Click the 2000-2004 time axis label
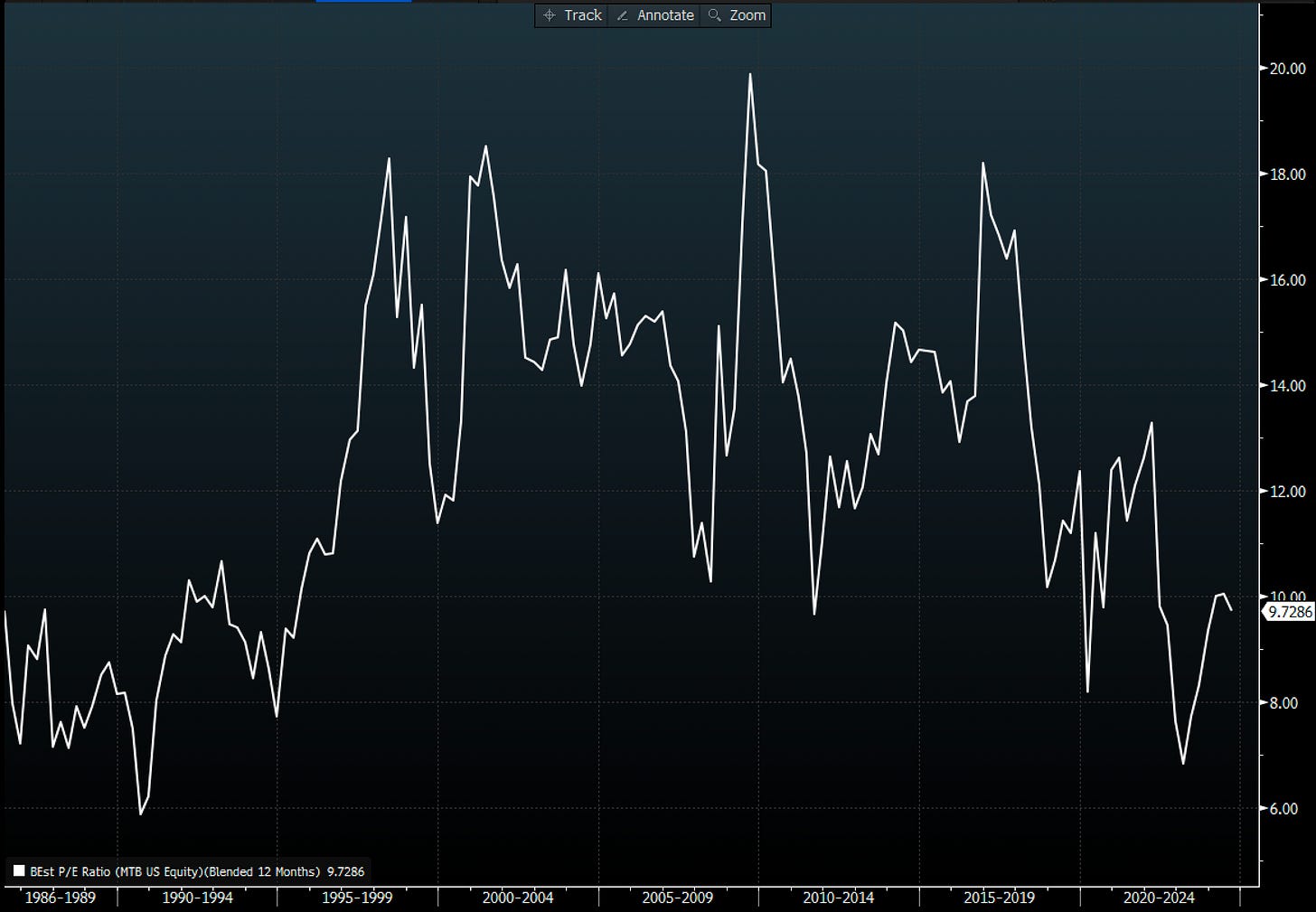The width and height of the screenshot is (1316, 912). (x=518, y=898)
